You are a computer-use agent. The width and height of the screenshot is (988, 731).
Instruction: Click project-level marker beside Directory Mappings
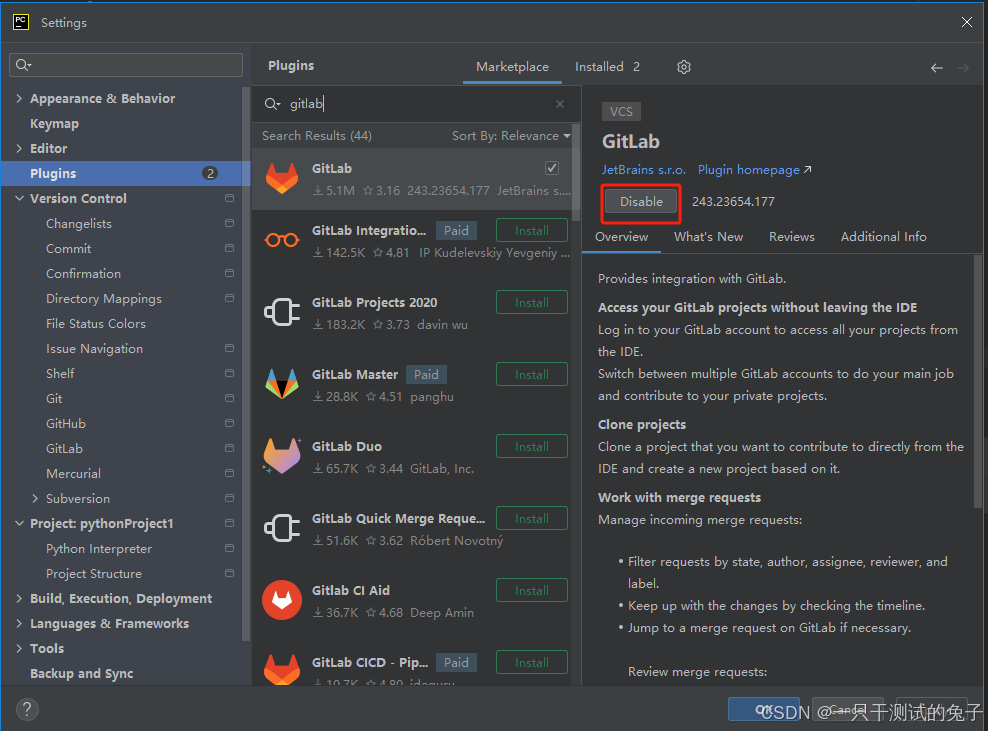229,298
